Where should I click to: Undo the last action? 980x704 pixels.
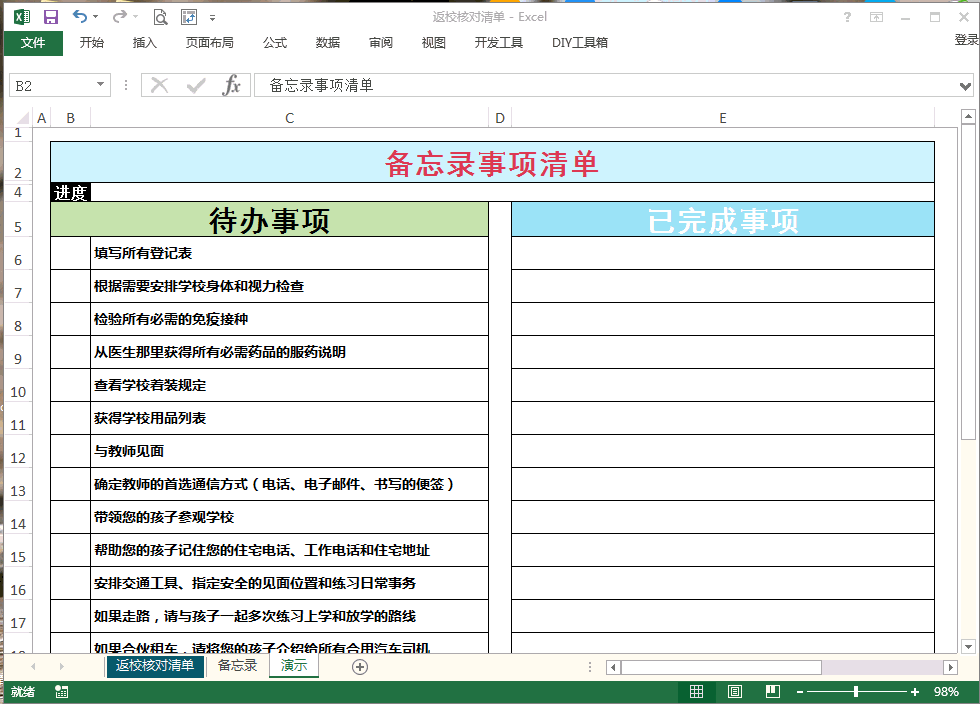tap(79, 16)
